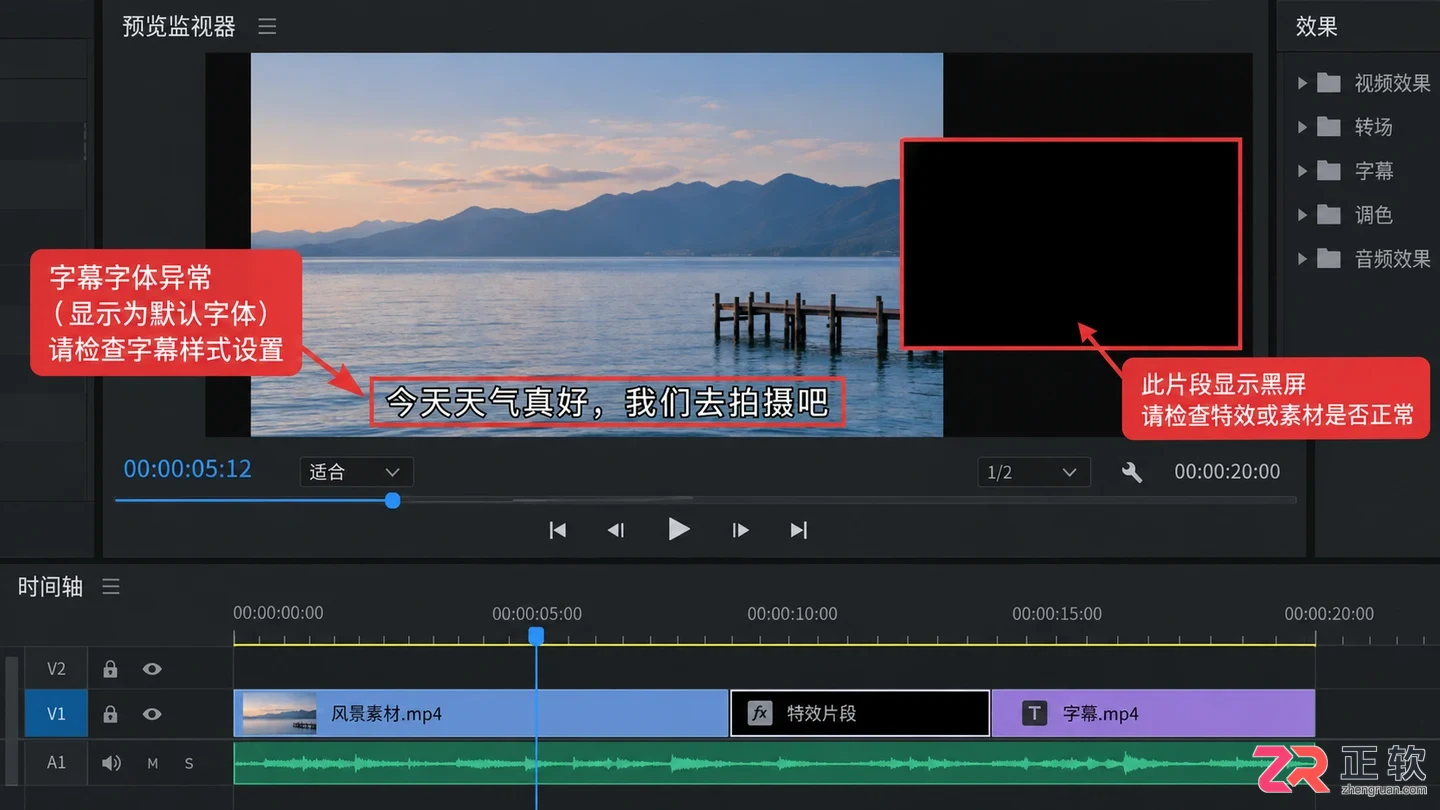Click the current timecode 00:00:05:12
Image resolution: width=1440 pixels, height=810 pixels.
tap(188, 469)
